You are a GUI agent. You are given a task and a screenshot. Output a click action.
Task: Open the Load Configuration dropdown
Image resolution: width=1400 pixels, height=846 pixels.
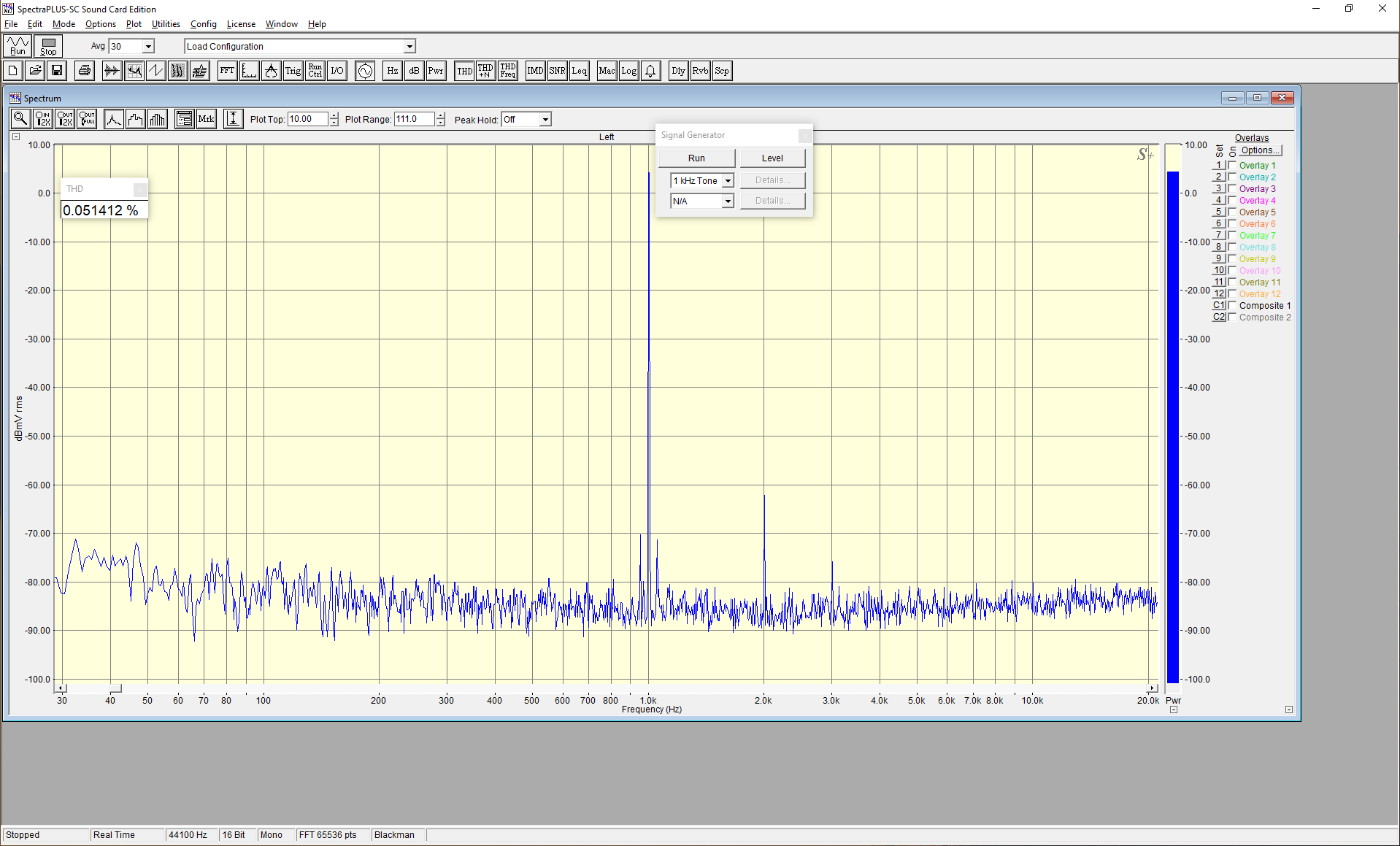click(300, 46)
